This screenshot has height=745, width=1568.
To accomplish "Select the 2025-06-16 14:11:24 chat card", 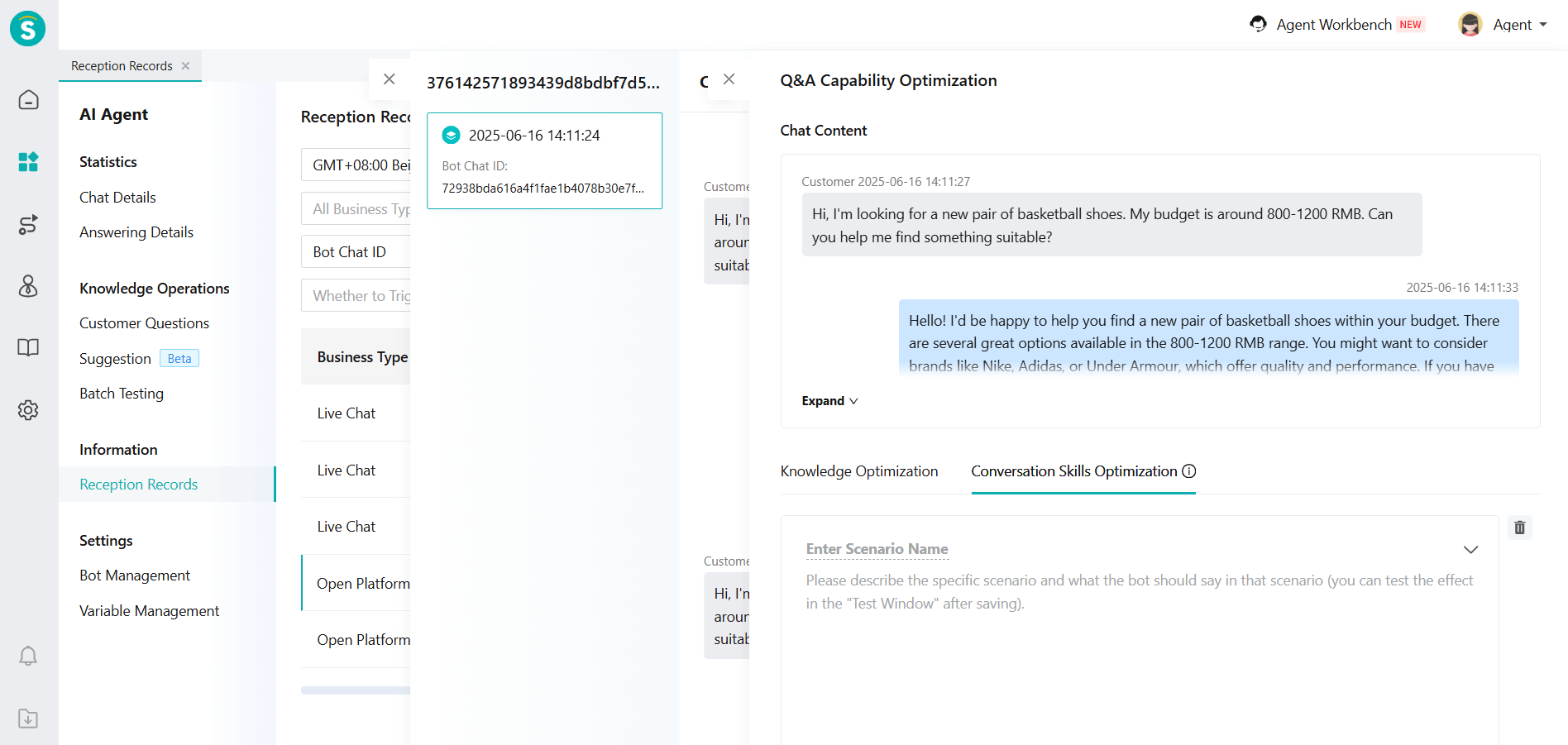I will [544, 160].
